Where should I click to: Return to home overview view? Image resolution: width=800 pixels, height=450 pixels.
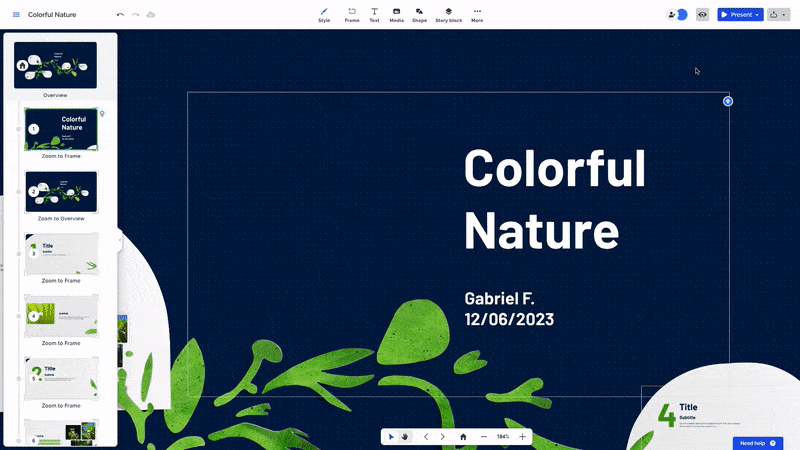coord(463,437)
